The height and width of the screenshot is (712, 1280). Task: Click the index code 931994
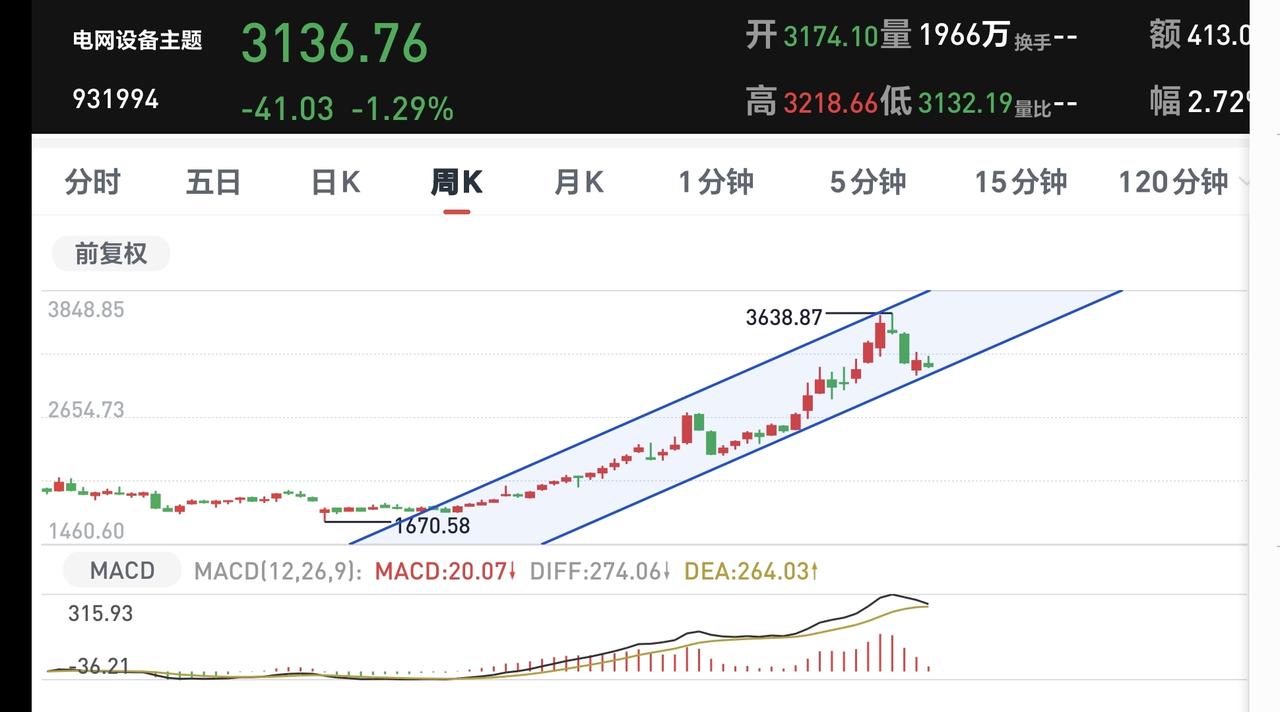tap(115, 99)
